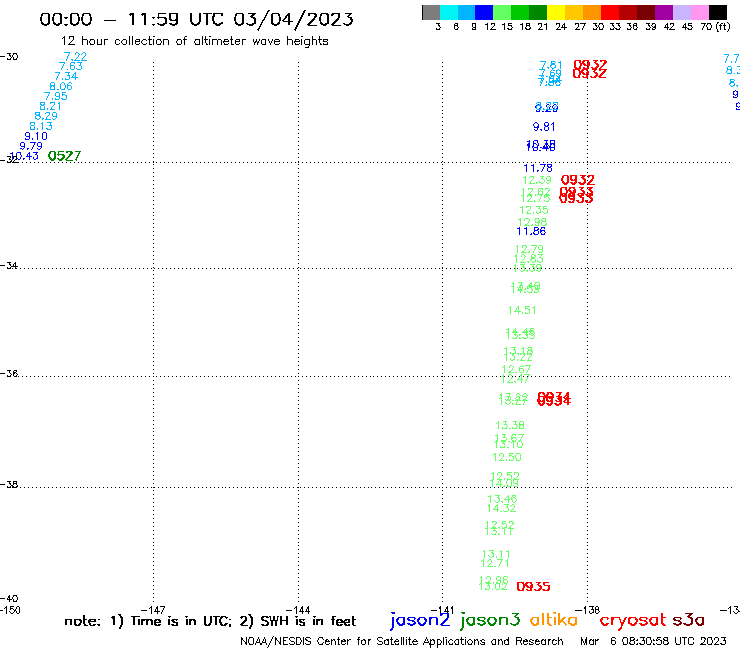Image resolution: width=740 pixels, height=650 pixels.
Task: Click the wave height value 12.67
Action: pos(516,369)
